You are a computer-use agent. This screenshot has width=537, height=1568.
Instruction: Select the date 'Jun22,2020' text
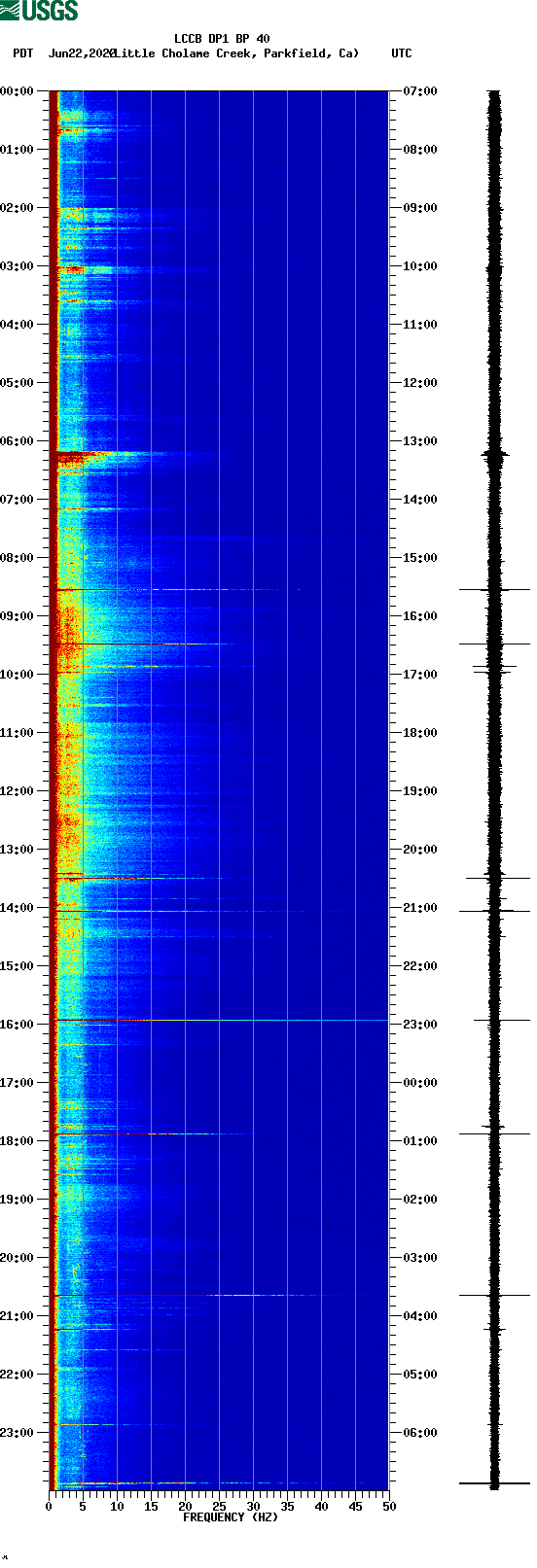82,53
